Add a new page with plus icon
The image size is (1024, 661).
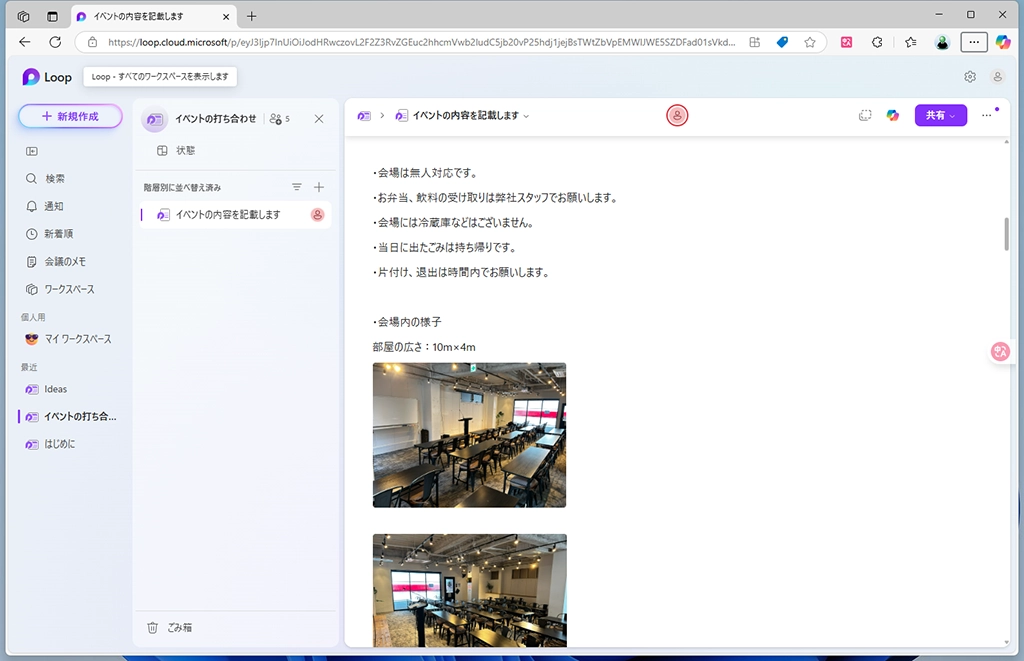[x=319, y=187]
